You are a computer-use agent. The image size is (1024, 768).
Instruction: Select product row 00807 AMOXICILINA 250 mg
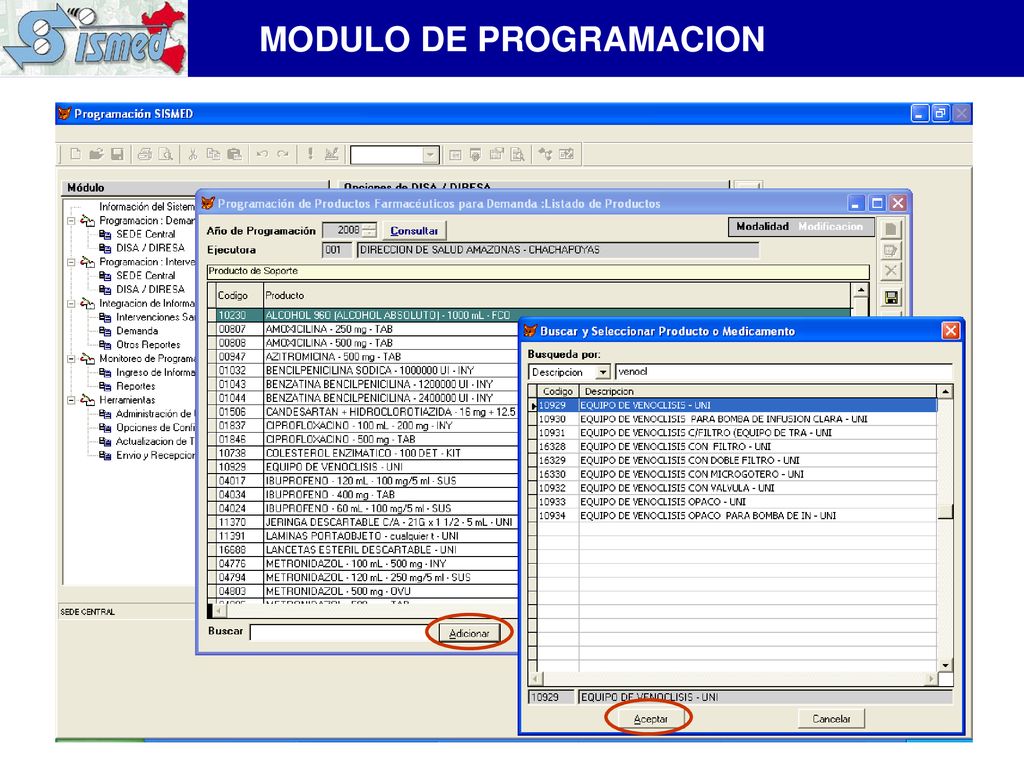[x=367, y=329]
